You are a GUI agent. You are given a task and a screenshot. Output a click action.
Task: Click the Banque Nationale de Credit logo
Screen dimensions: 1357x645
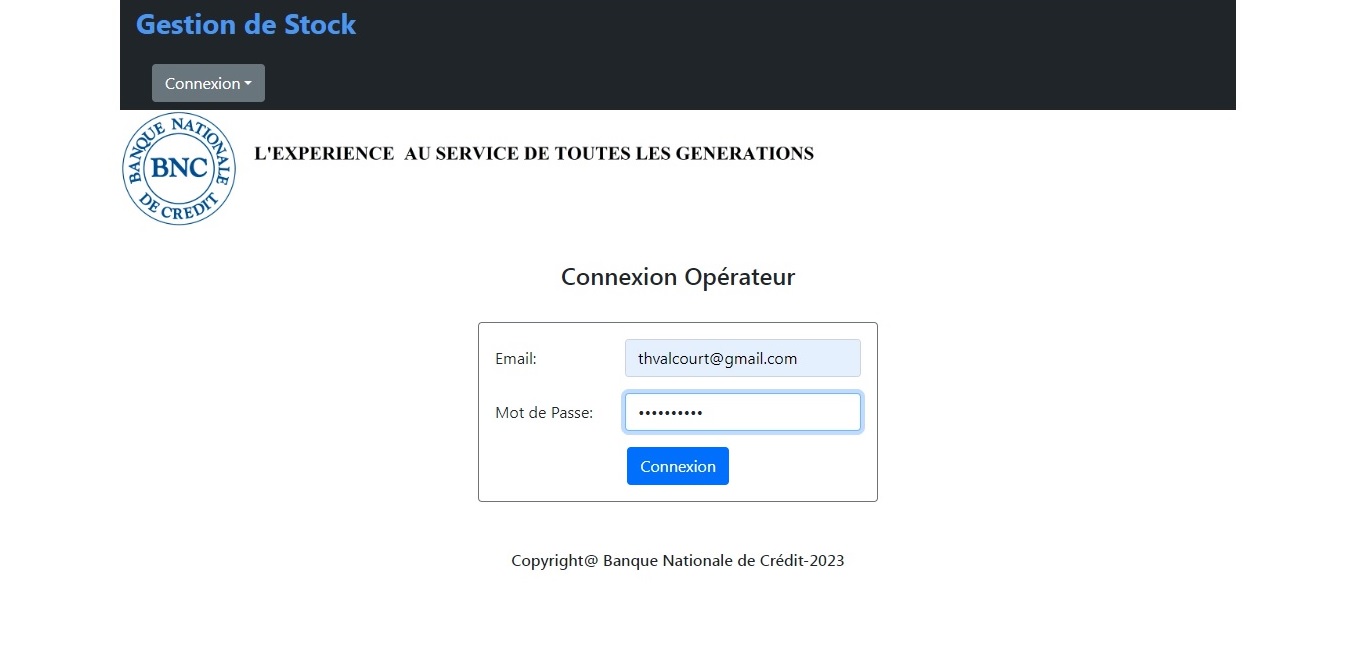coord(179,169)
